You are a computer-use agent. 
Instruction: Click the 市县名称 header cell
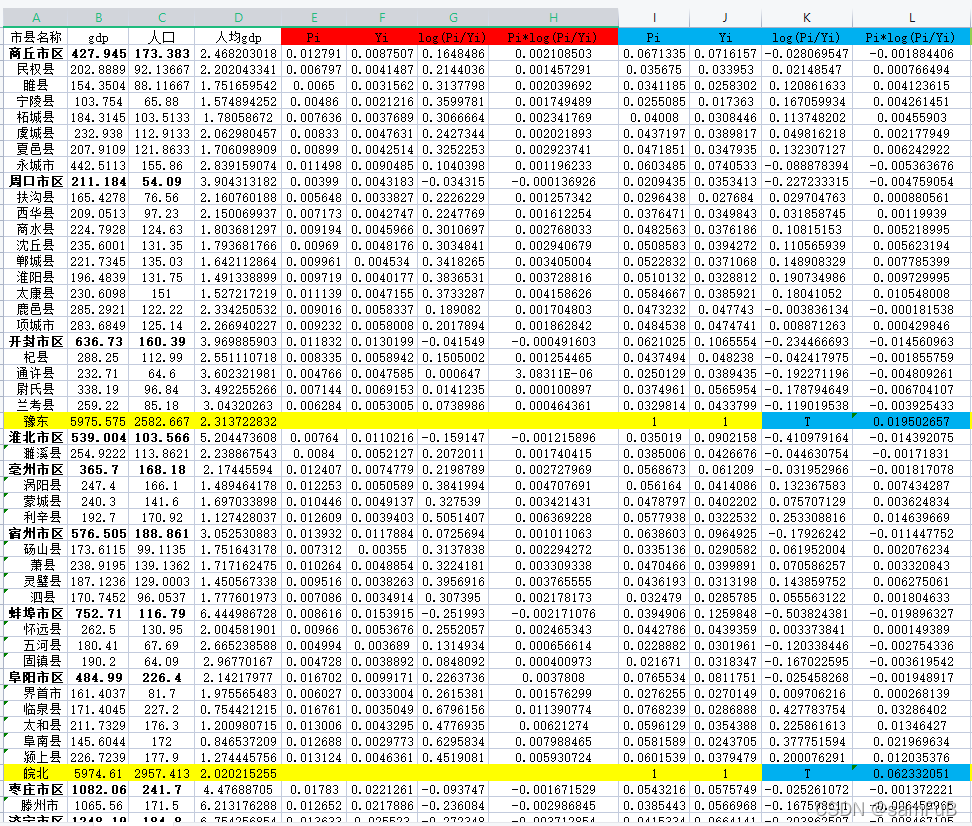36,37
